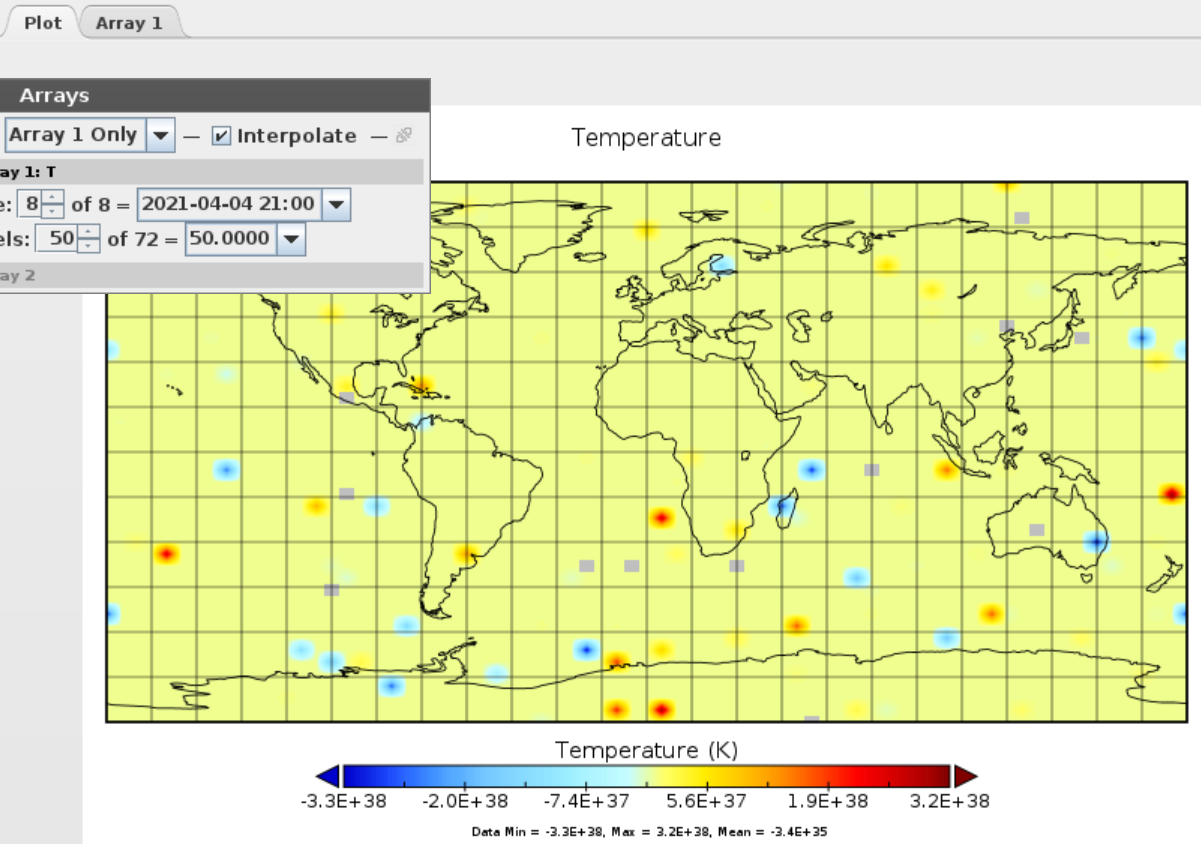
Task: Select the levels input showing 50
Action: [x=61, y=238]
